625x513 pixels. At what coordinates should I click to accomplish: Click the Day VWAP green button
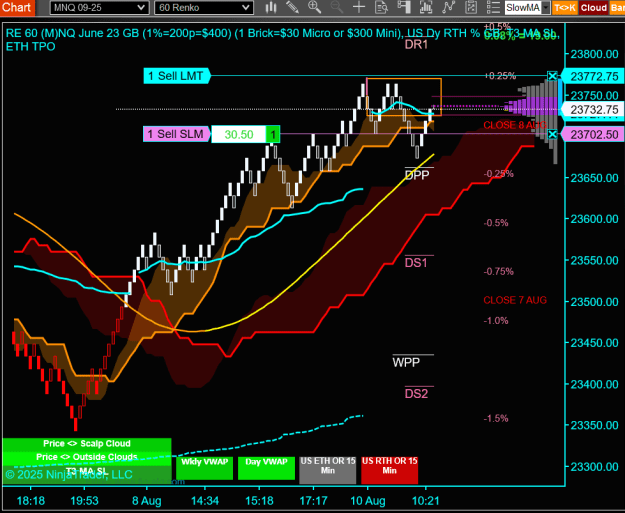(x=266, y=468)
